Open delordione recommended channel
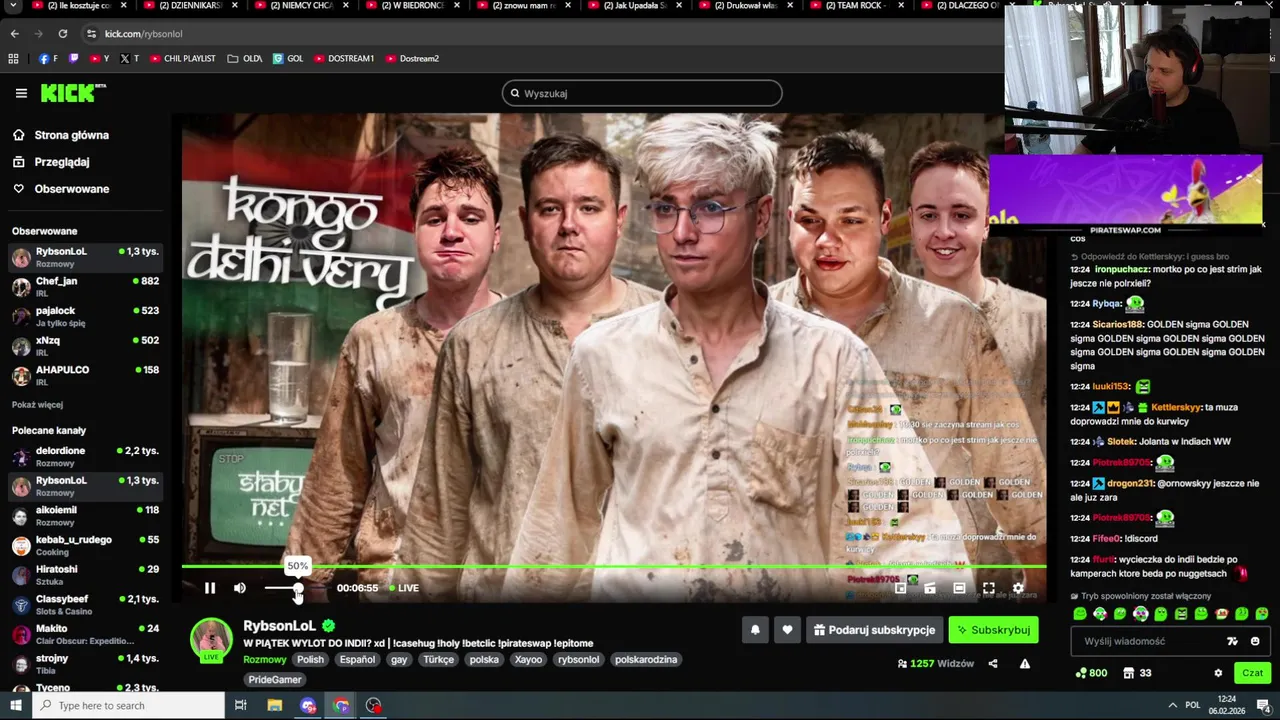This screenshot has width=1280, height=720. (x=85, y=457)
